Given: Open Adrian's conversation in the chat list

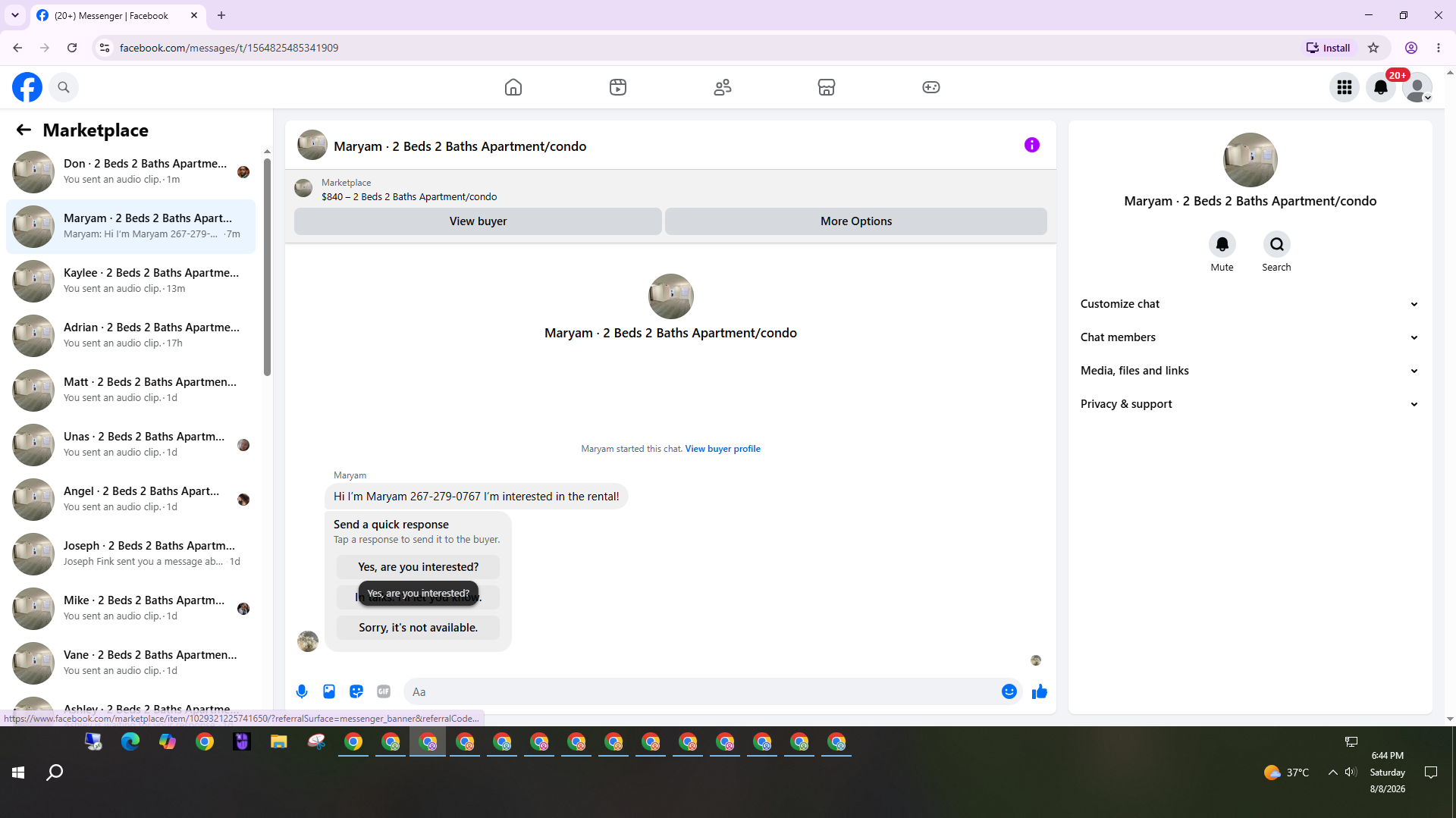Looking at the screenshot, I should [x=130, y=336].
